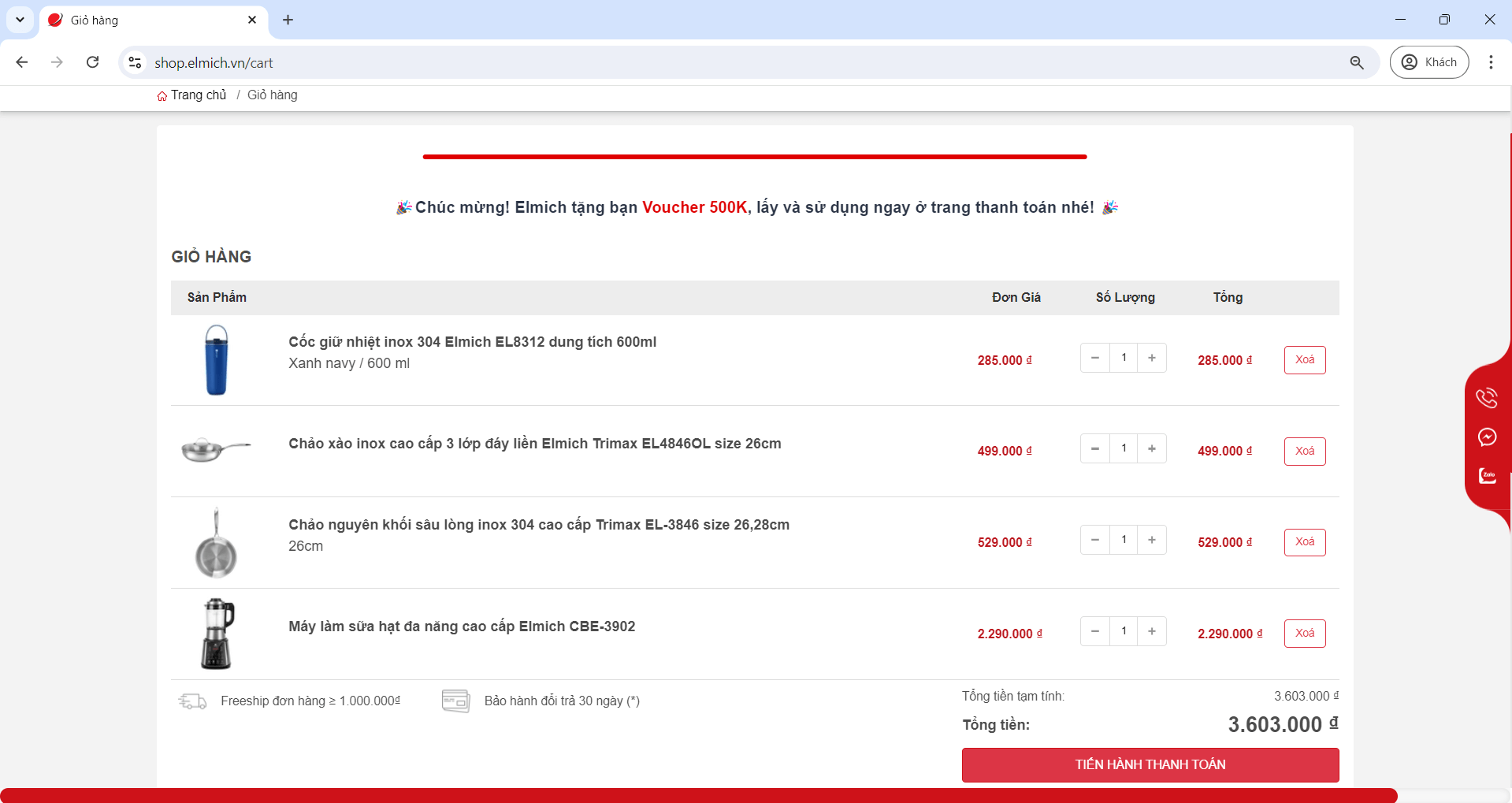Click the Bảo hành đổi trả 30 ngày text
This screenshot has height=803, width=1512.
point(562,701)
